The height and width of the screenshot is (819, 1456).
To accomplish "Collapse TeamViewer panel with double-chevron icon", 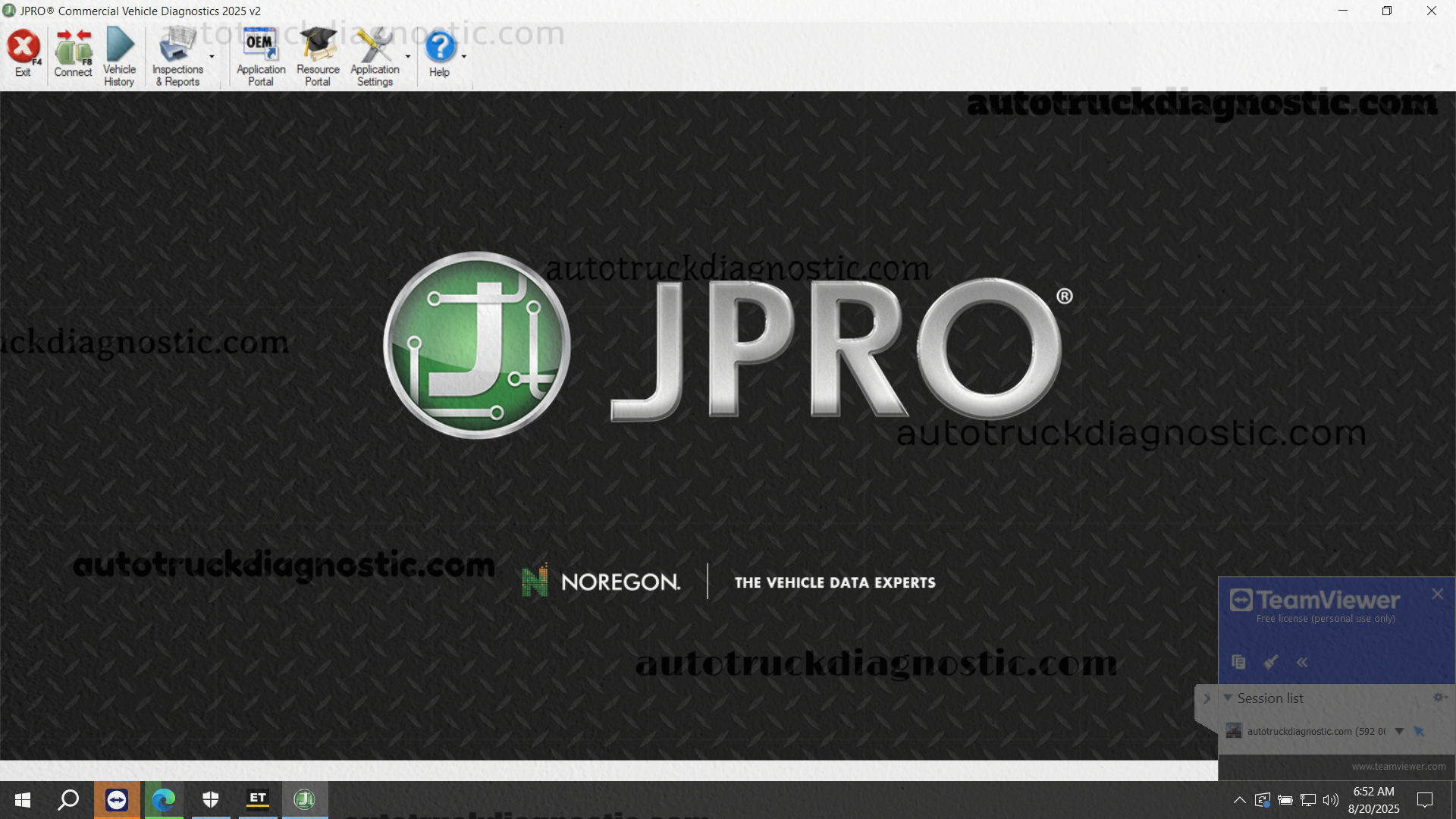I will coord(1302,662).
